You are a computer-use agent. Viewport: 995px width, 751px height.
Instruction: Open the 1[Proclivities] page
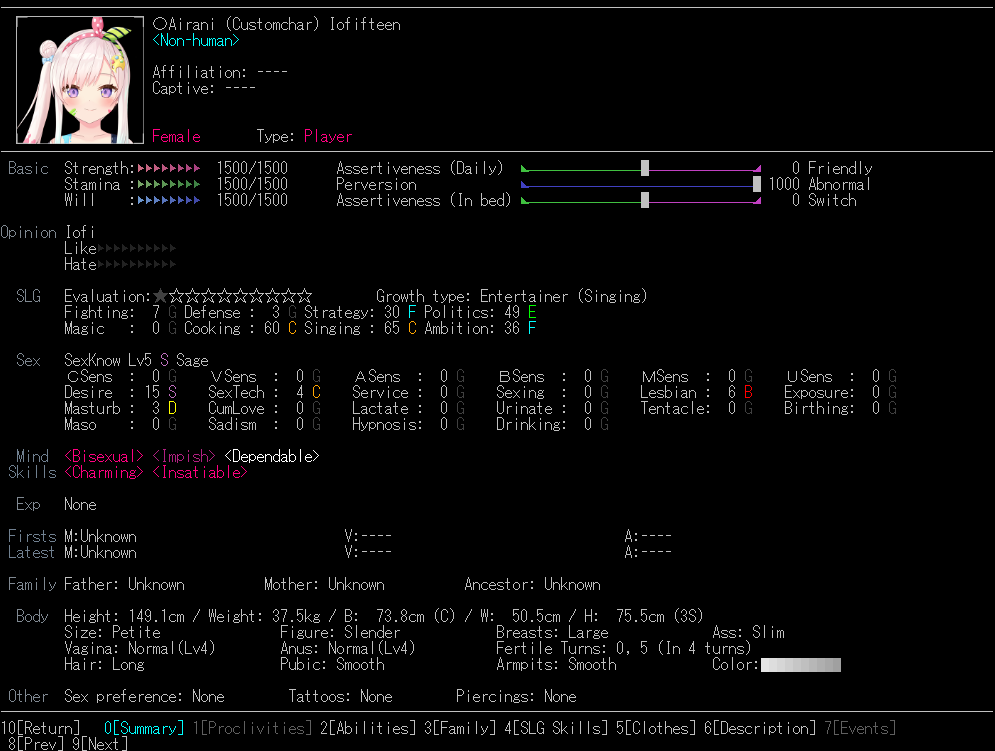click(251, 728)
